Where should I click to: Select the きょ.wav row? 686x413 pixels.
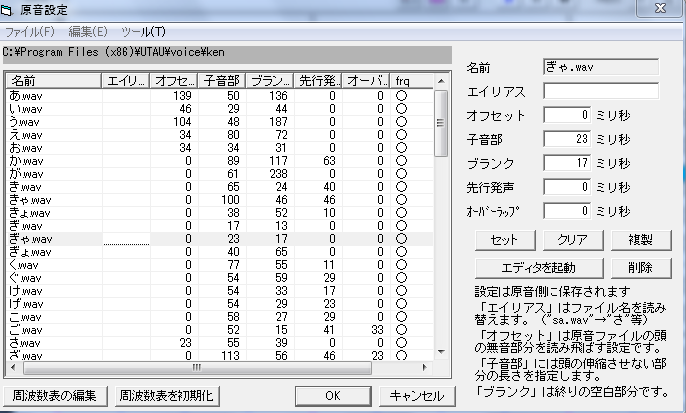click(x=220, y=213)
